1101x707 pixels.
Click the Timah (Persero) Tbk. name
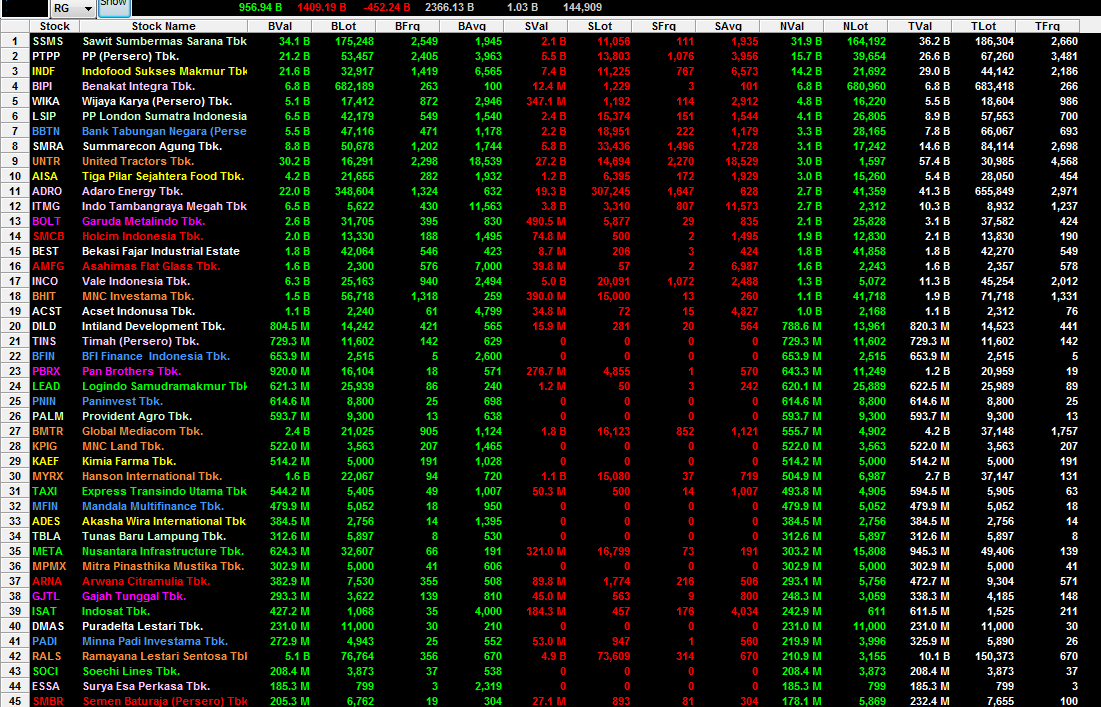(140, 341)
